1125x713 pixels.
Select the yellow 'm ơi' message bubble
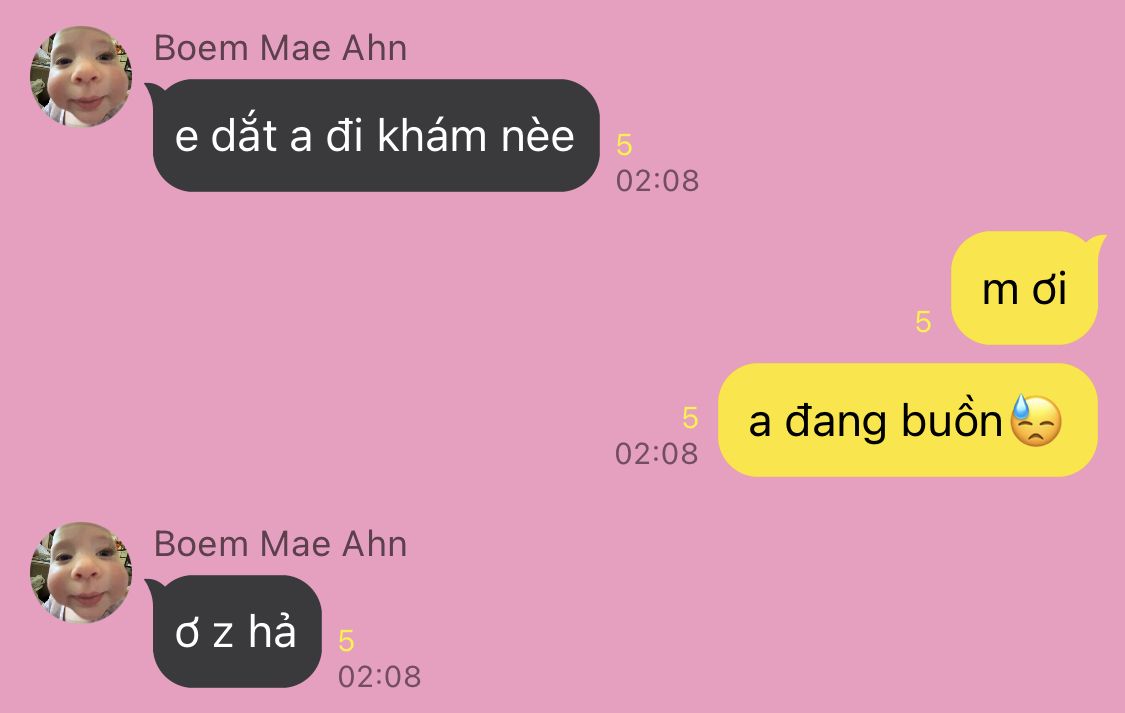click(x=1026, y=288)
